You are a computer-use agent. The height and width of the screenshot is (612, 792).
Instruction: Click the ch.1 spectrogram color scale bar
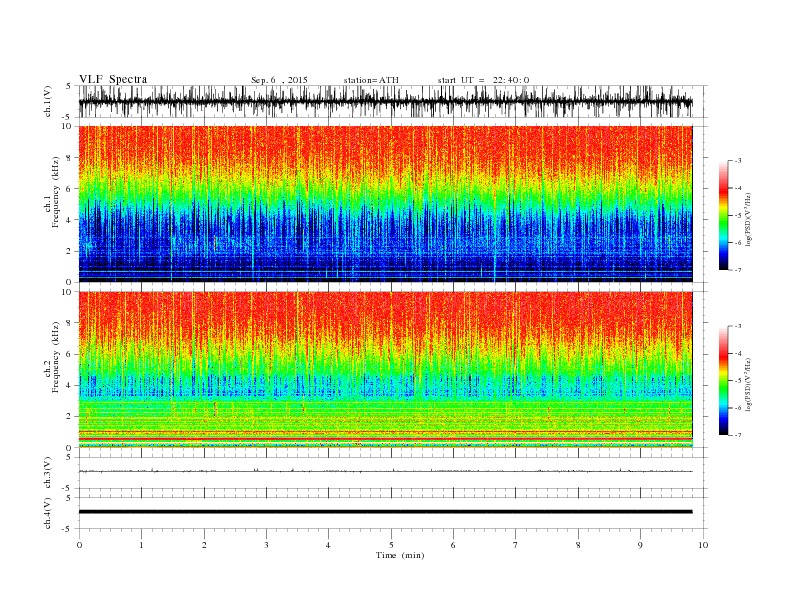[x=723, y=215]
